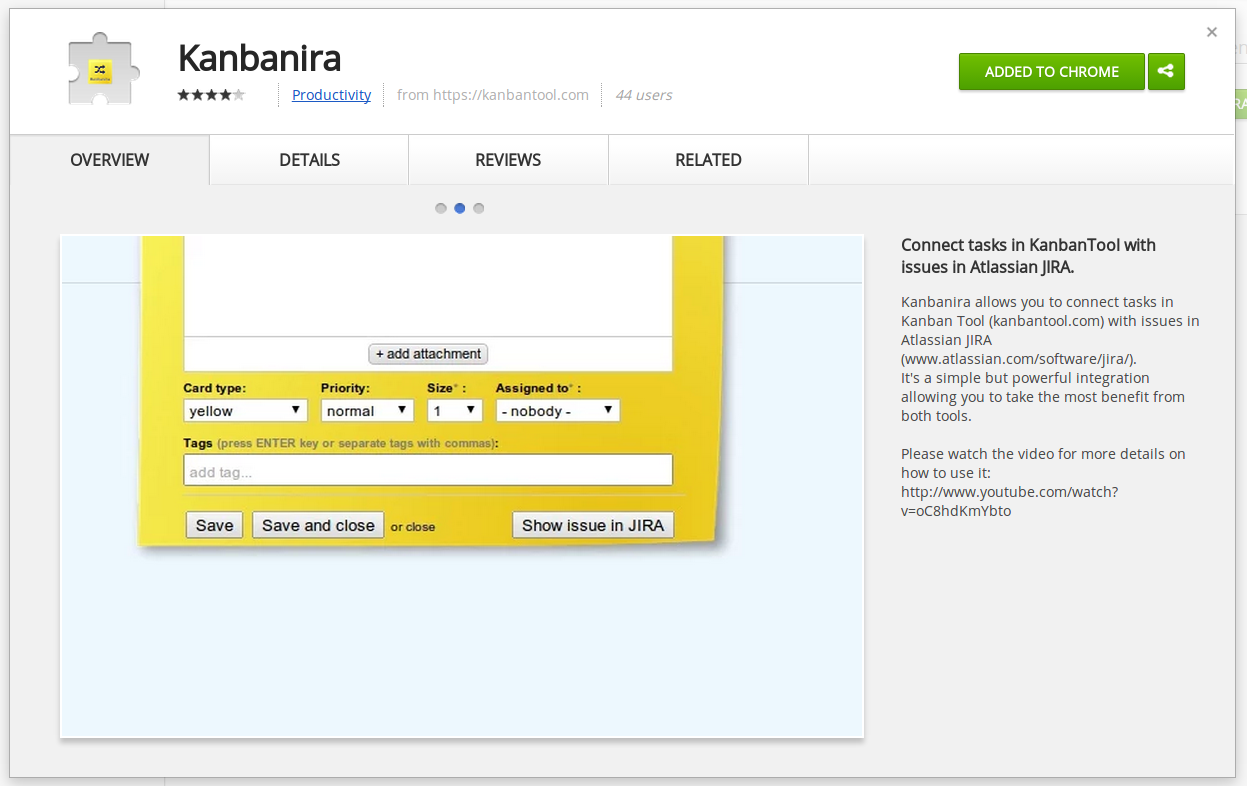Share the Kanbanira extension
1247x786 pixels.
tap(1166, 71)
